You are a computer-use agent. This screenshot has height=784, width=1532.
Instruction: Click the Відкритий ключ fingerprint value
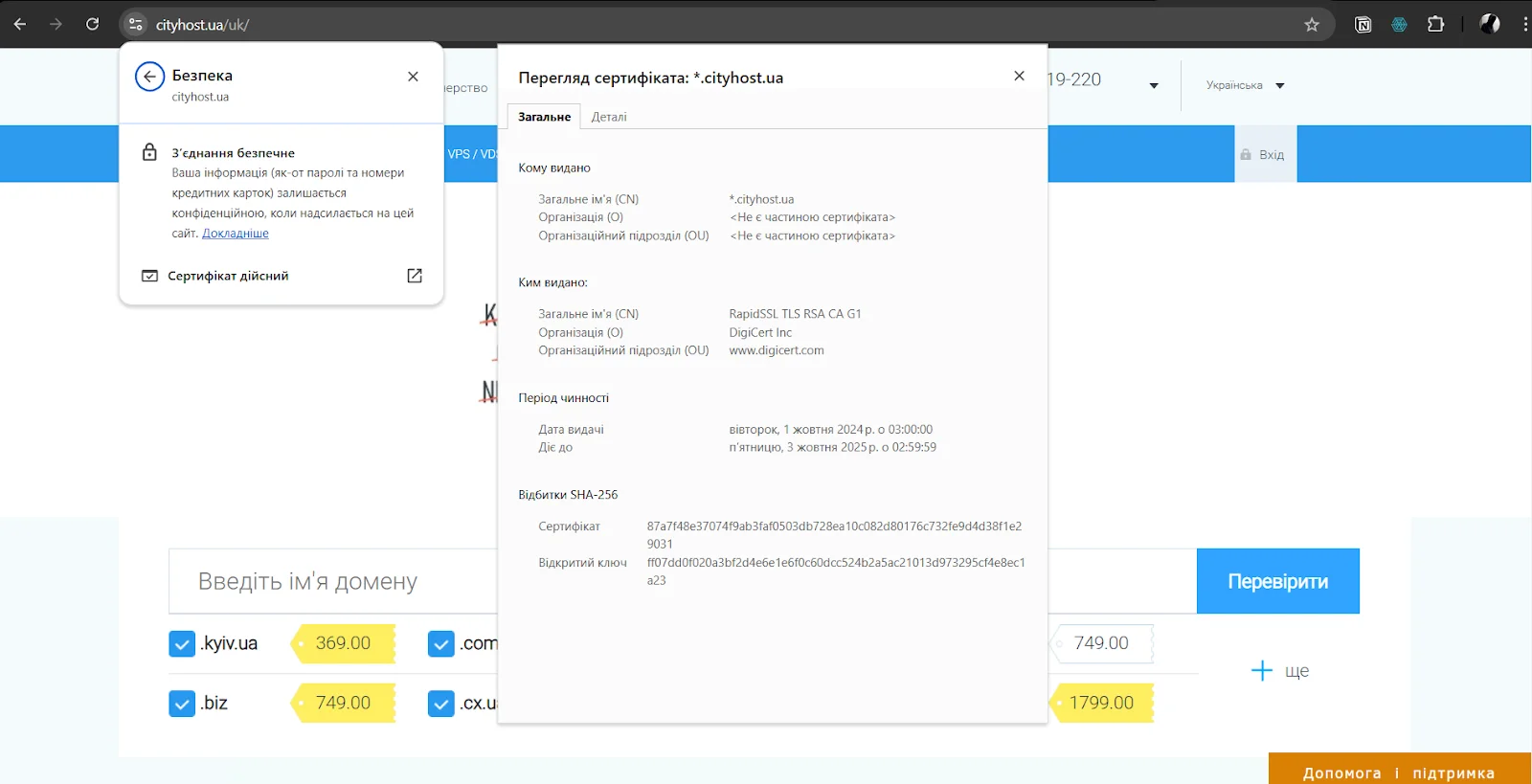coord(836,571)
